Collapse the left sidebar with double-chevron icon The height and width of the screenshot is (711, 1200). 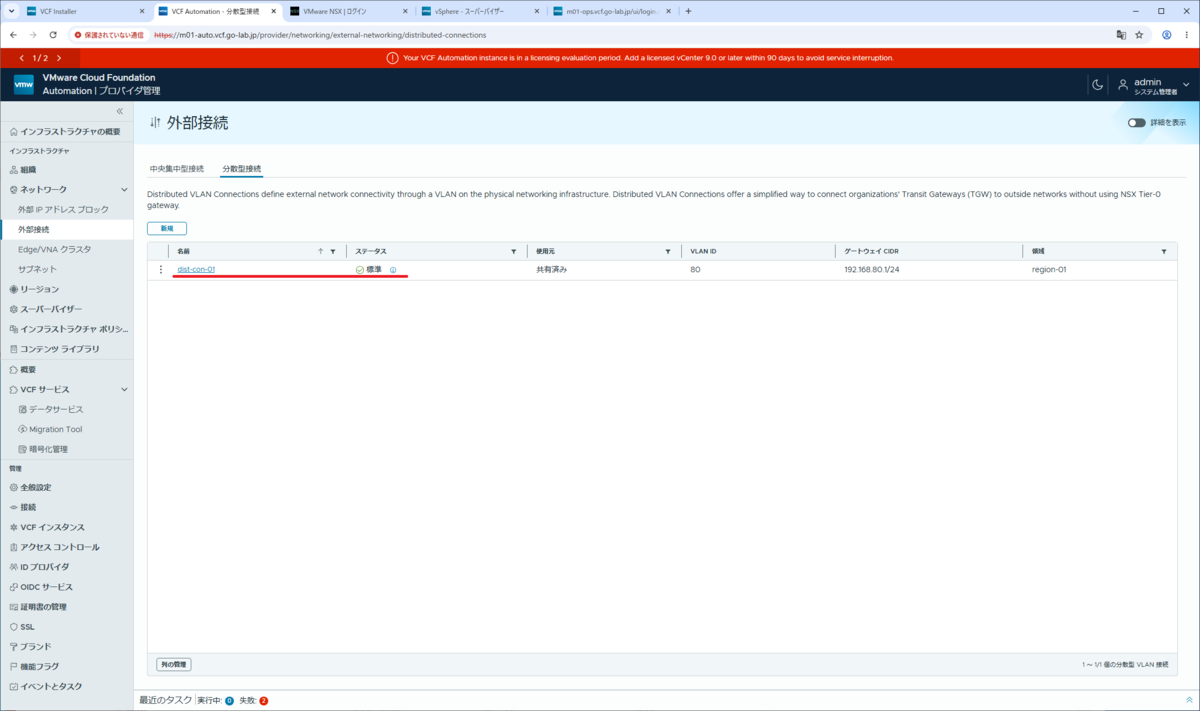[x=120, y=111]
